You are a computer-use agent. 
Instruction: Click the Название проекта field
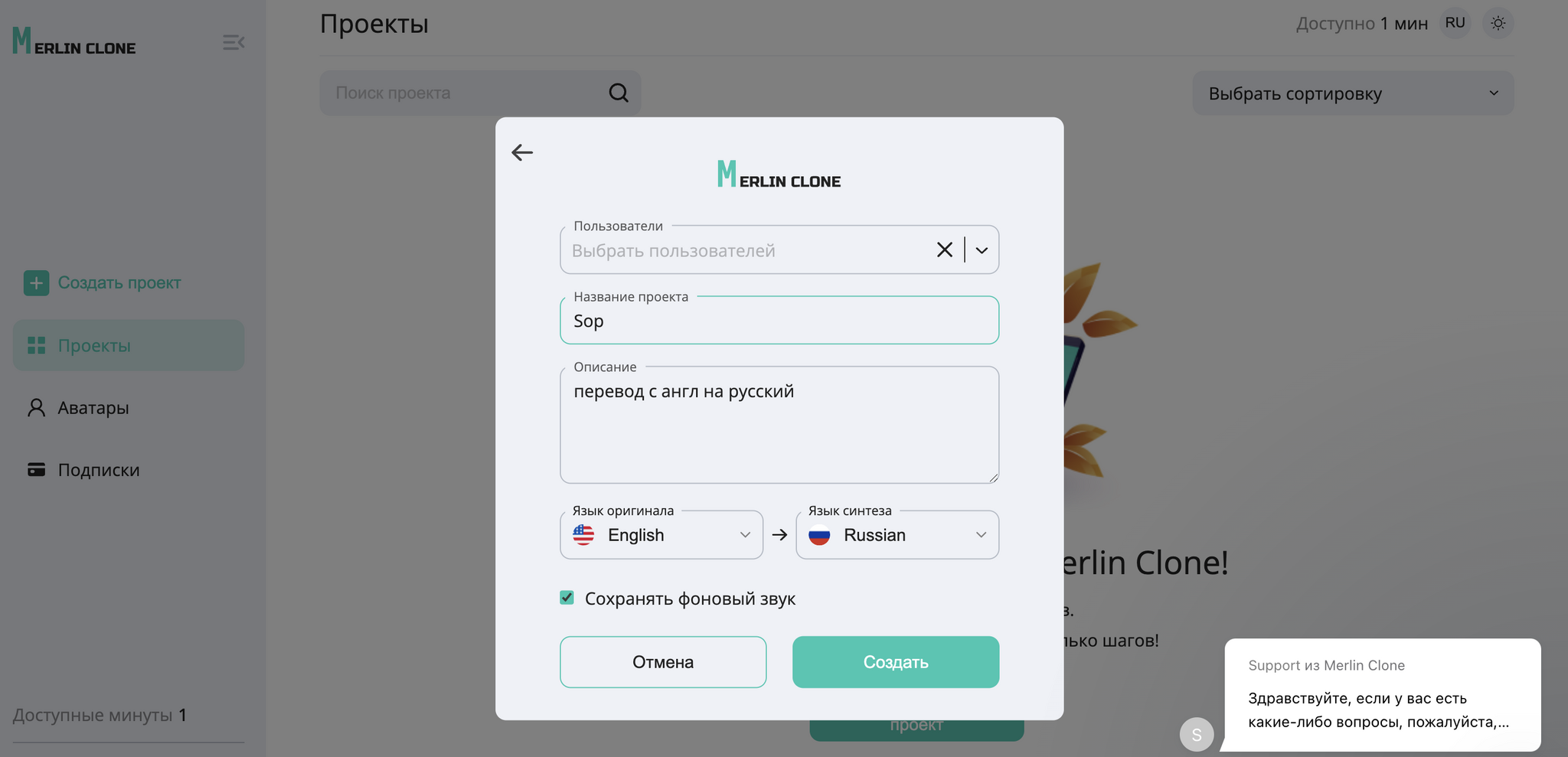tap(779, 321)
